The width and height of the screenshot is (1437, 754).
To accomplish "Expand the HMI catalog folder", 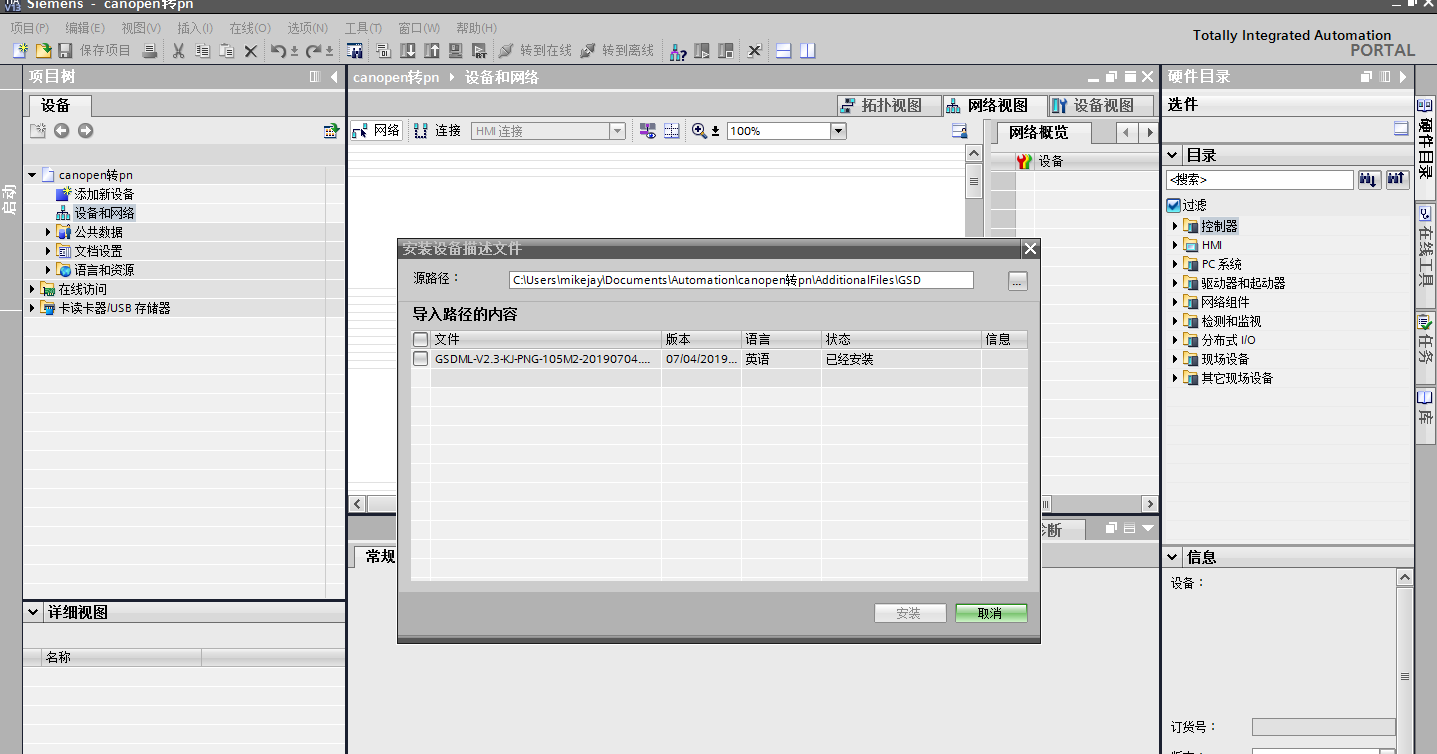I will 1175,245.
